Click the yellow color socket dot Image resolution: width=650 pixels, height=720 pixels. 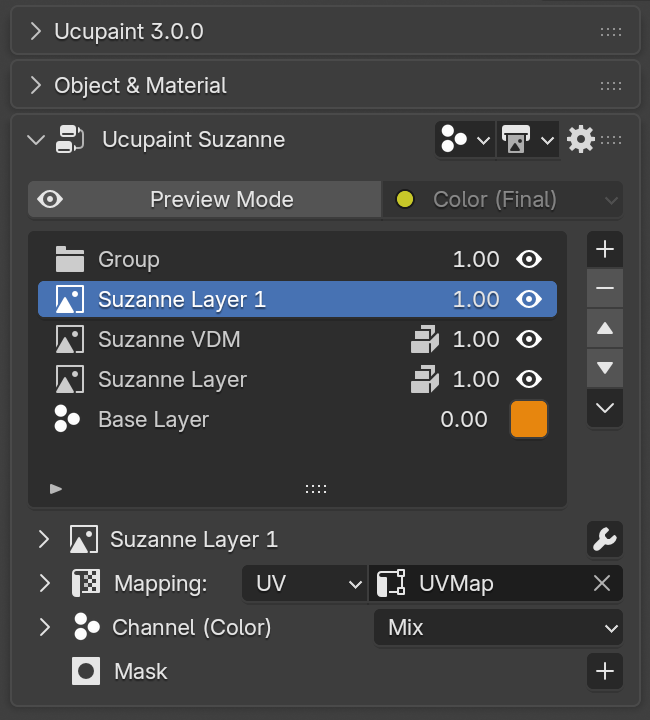pos(405,199)
